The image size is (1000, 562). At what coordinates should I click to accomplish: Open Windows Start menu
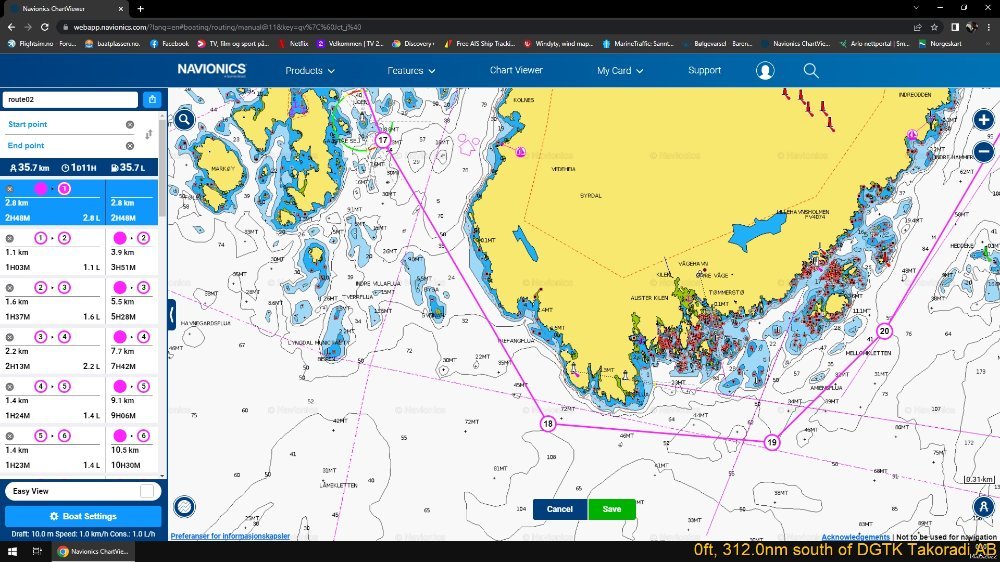pyautogui.click(x=11, y=551)
